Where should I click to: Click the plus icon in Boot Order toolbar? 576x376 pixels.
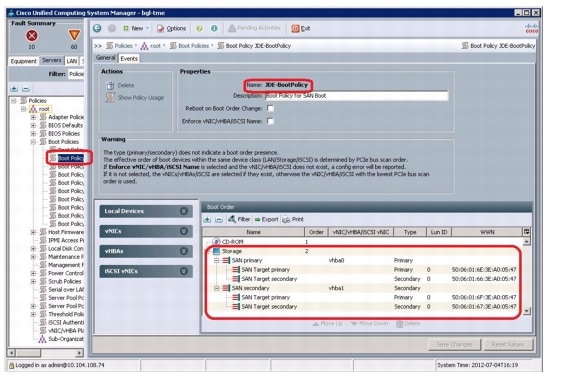point(208,220)
